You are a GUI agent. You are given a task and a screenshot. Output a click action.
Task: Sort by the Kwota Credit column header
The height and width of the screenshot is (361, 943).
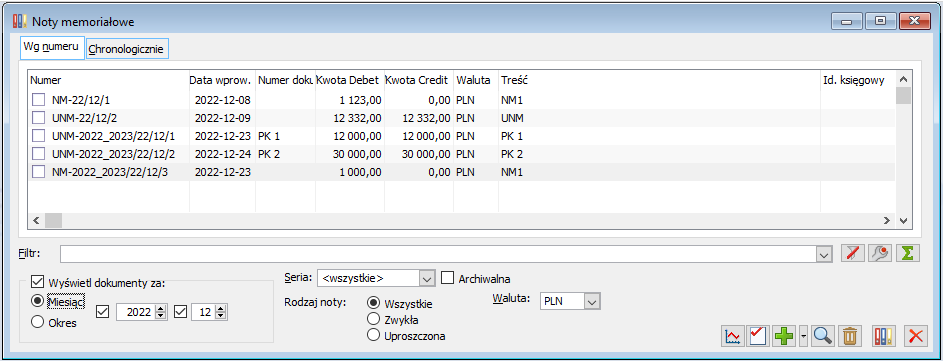[418, 80]
